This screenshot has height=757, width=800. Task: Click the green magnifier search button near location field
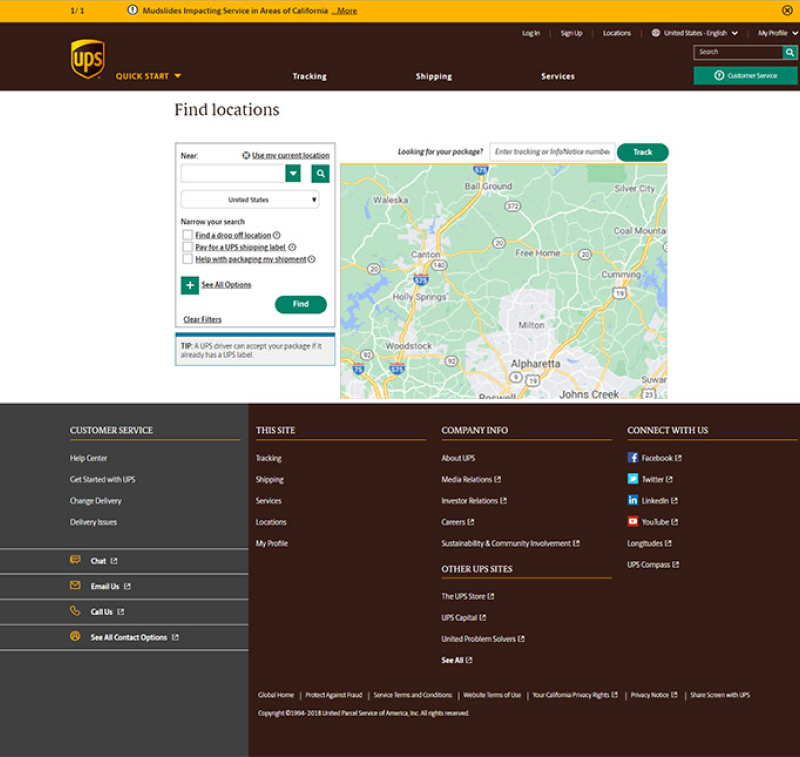coord(320,173)
